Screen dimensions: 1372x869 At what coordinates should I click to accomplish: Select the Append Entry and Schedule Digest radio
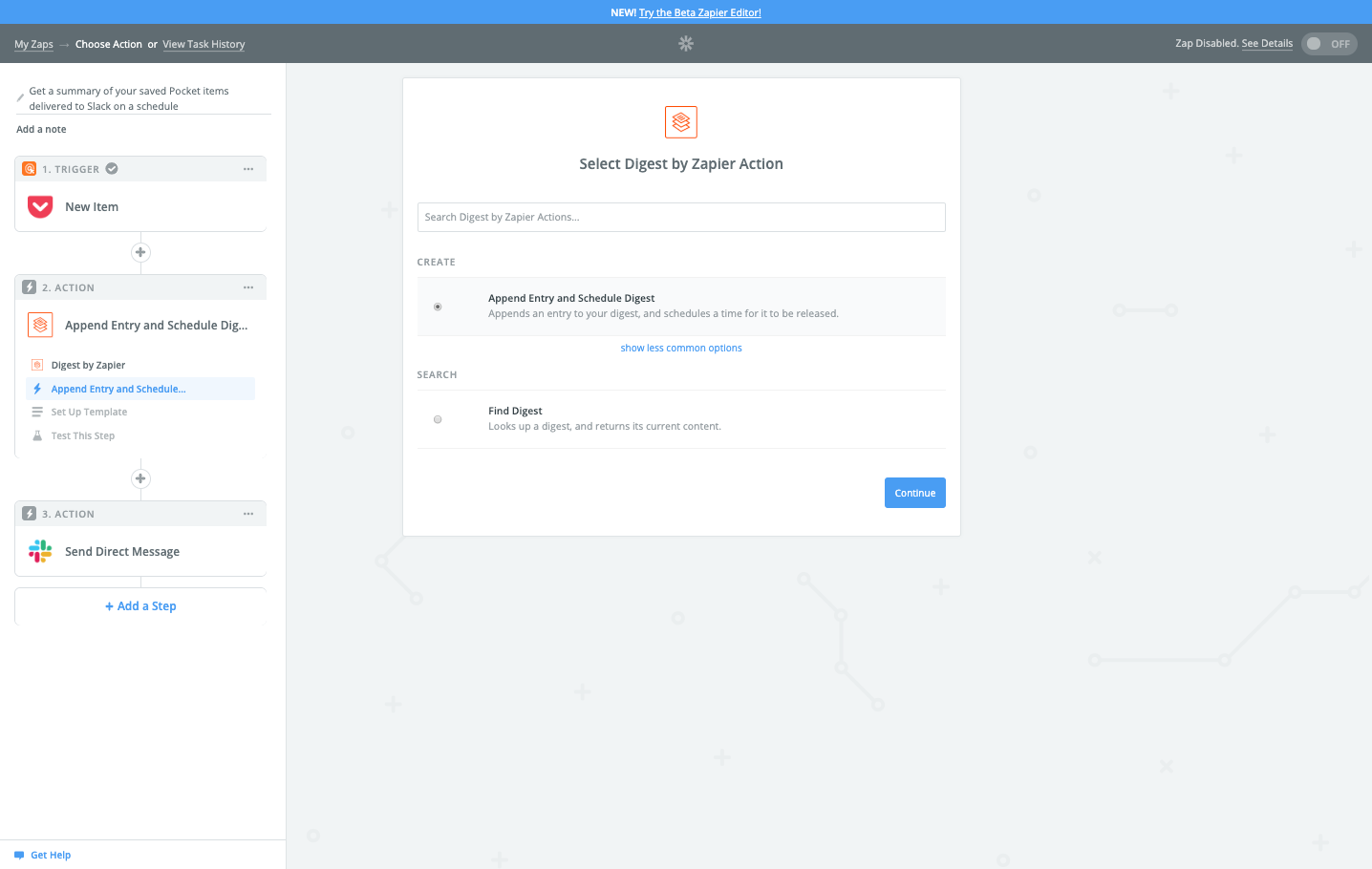(438, 307)
